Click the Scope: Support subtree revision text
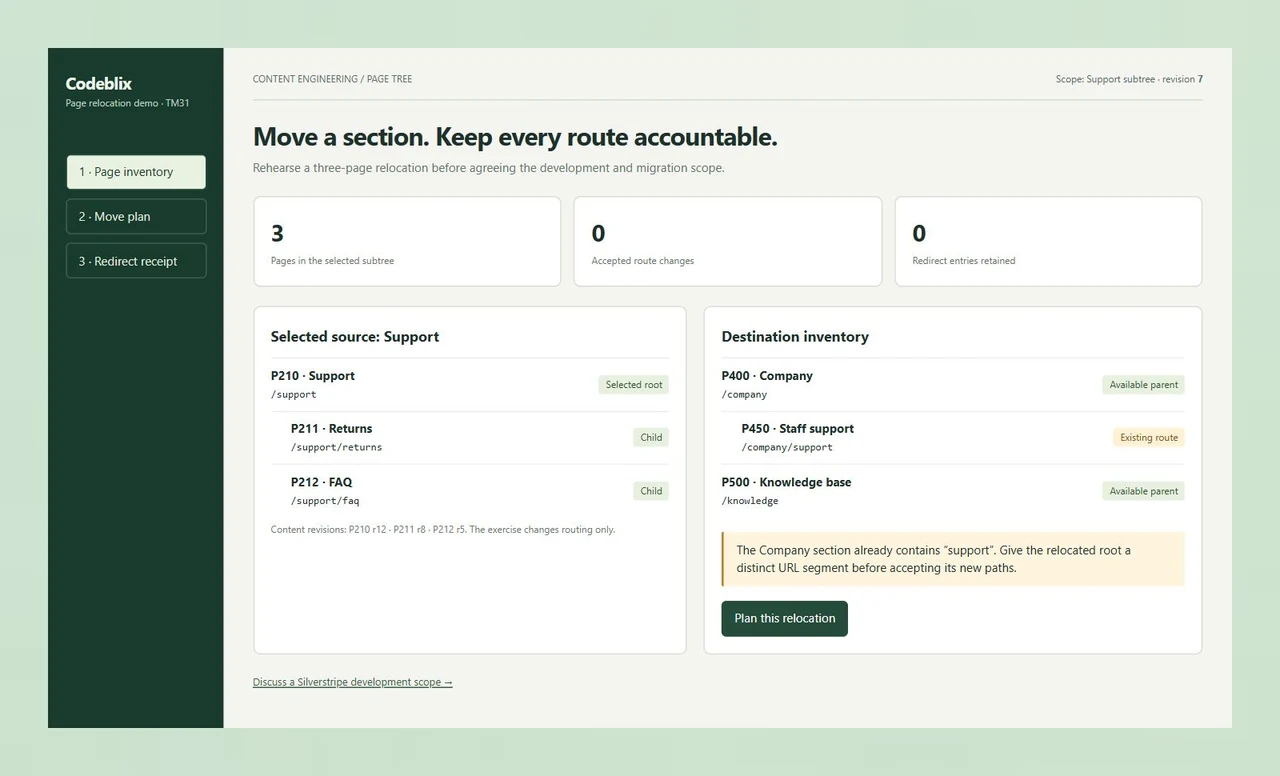The height and width of the screenshot is (776, 1280). coord(1129,79)
